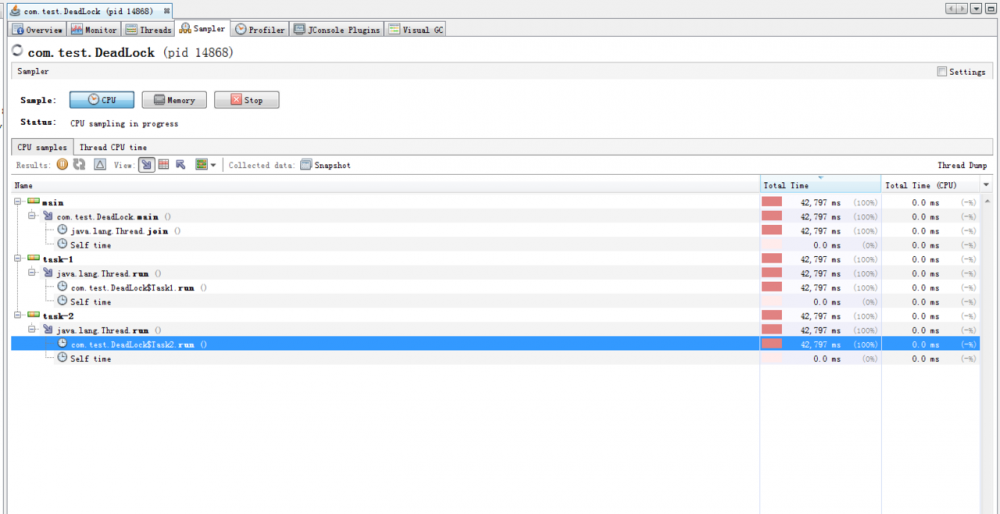Open the results aggregation dropdown in the toolbar
This screenshot has height=514, width=1000.
point(205,165)
